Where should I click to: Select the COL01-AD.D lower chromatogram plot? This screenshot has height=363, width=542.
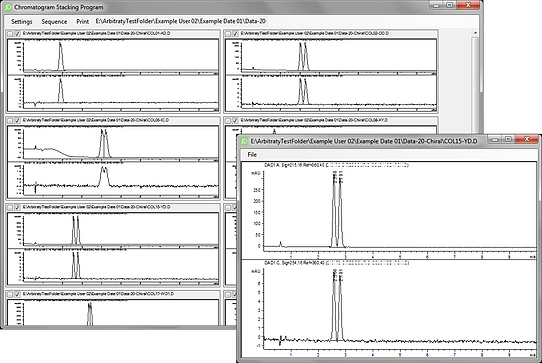[x=113, y=93]
